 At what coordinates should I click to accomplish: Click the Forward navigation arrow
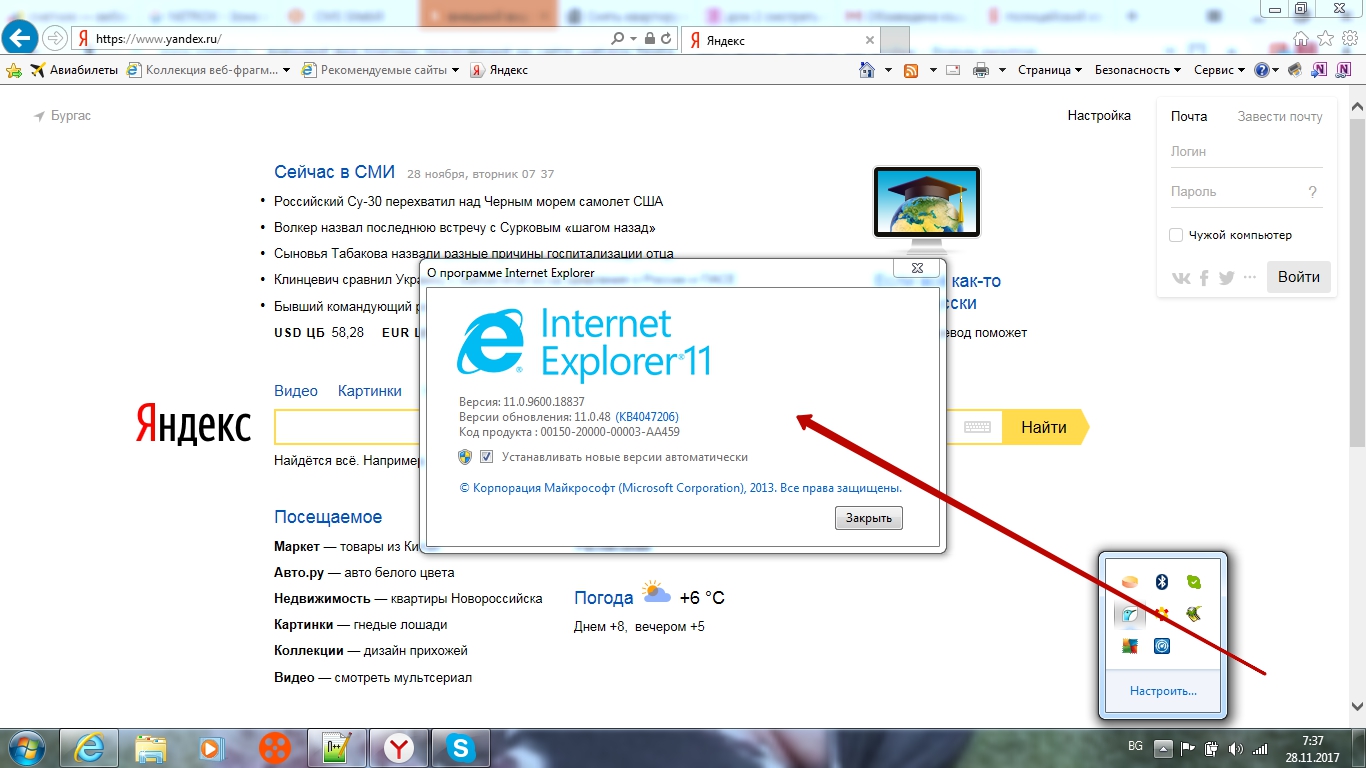[x=55, y=38]
